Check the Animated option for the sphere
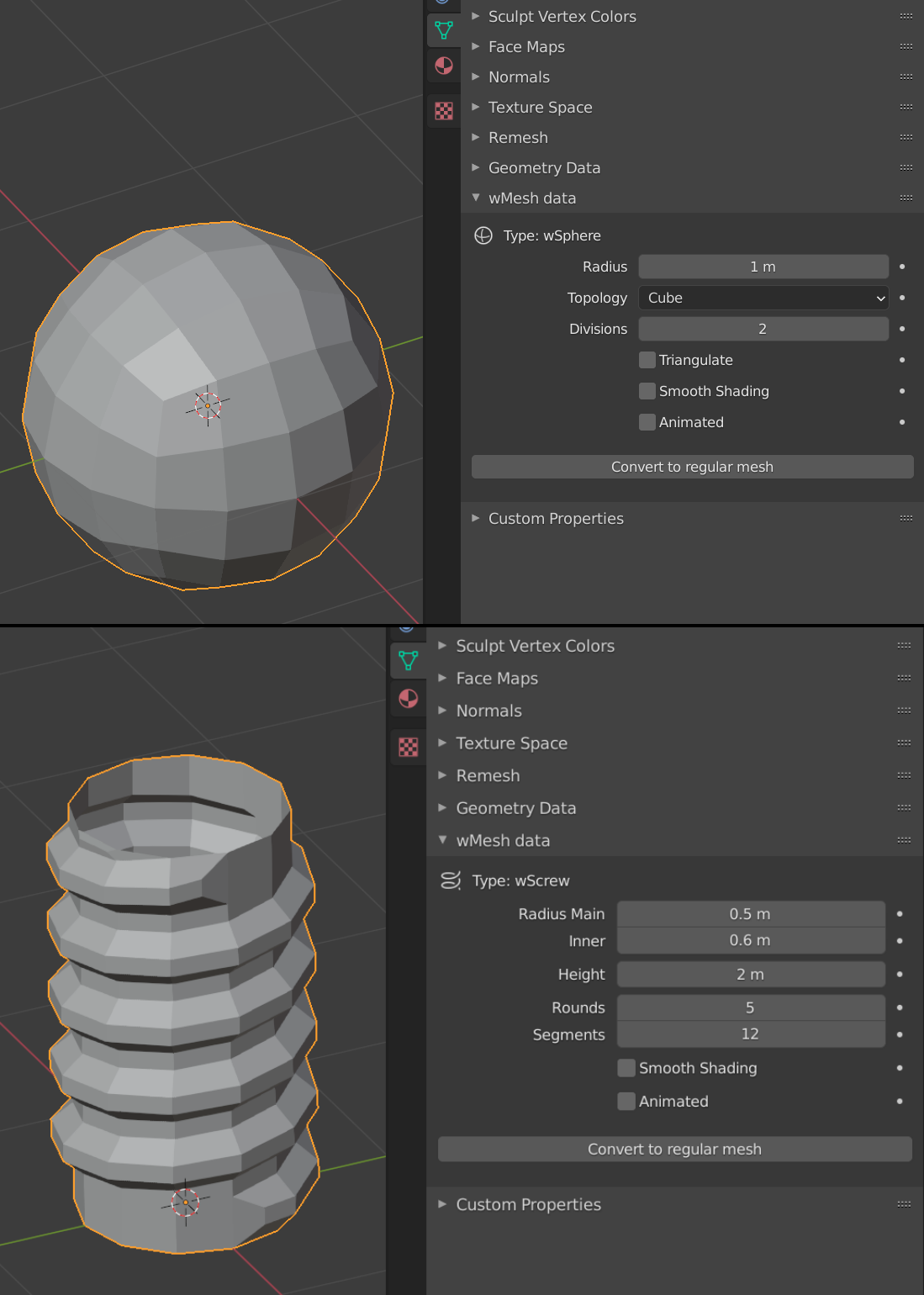The width and height of the screenshot is (924, 1295). coord(647,422)
